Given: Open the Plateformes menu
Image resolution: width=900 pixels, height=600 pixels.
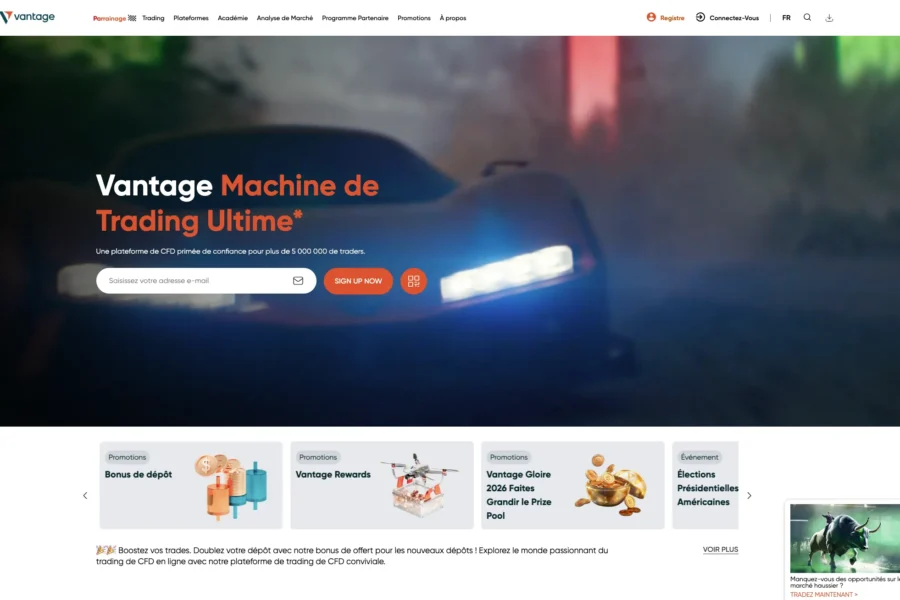Looking at the screenshot, I should tap(191, 18).
